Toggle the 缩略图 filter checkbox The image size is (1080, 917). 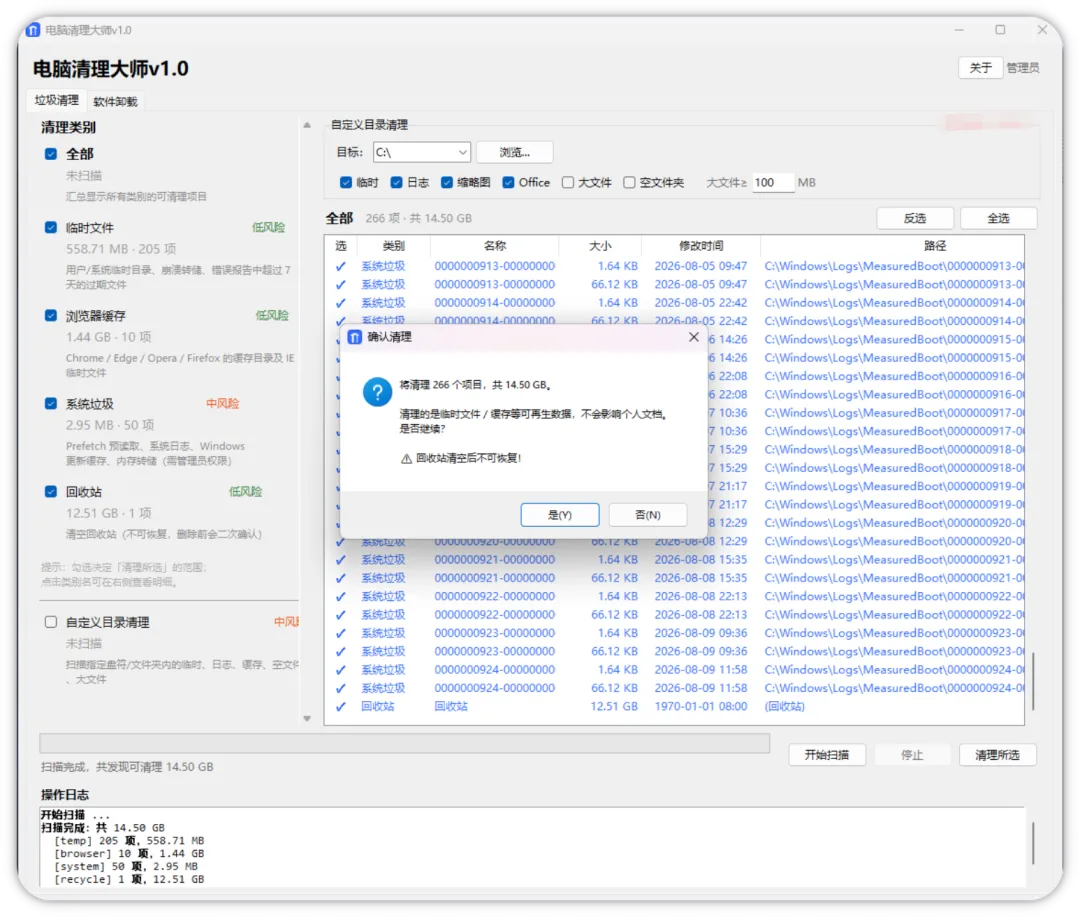tap(447, 183)
